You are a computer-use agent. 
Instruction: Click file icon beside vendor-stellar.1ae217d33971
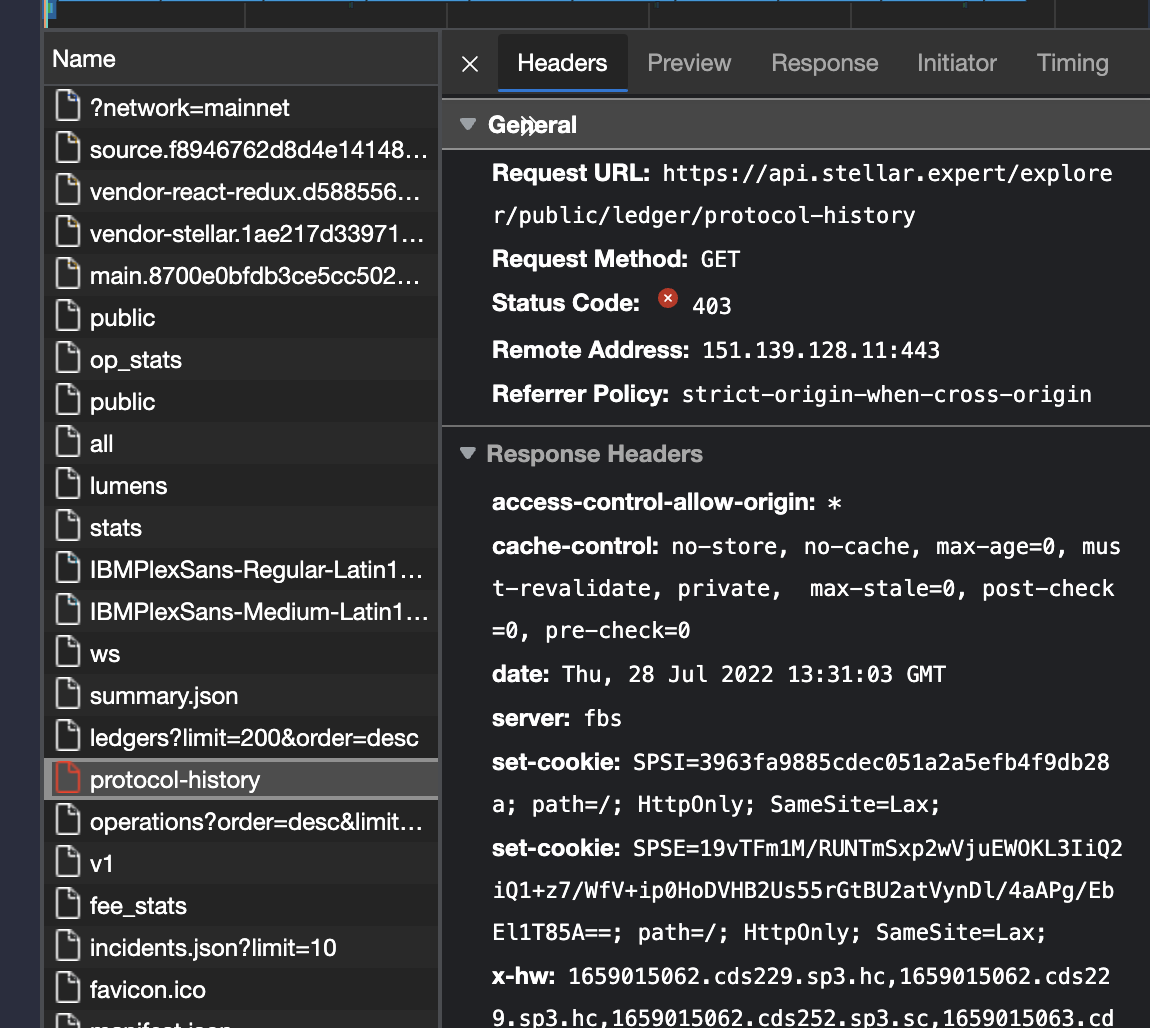[x=67, y=232]
